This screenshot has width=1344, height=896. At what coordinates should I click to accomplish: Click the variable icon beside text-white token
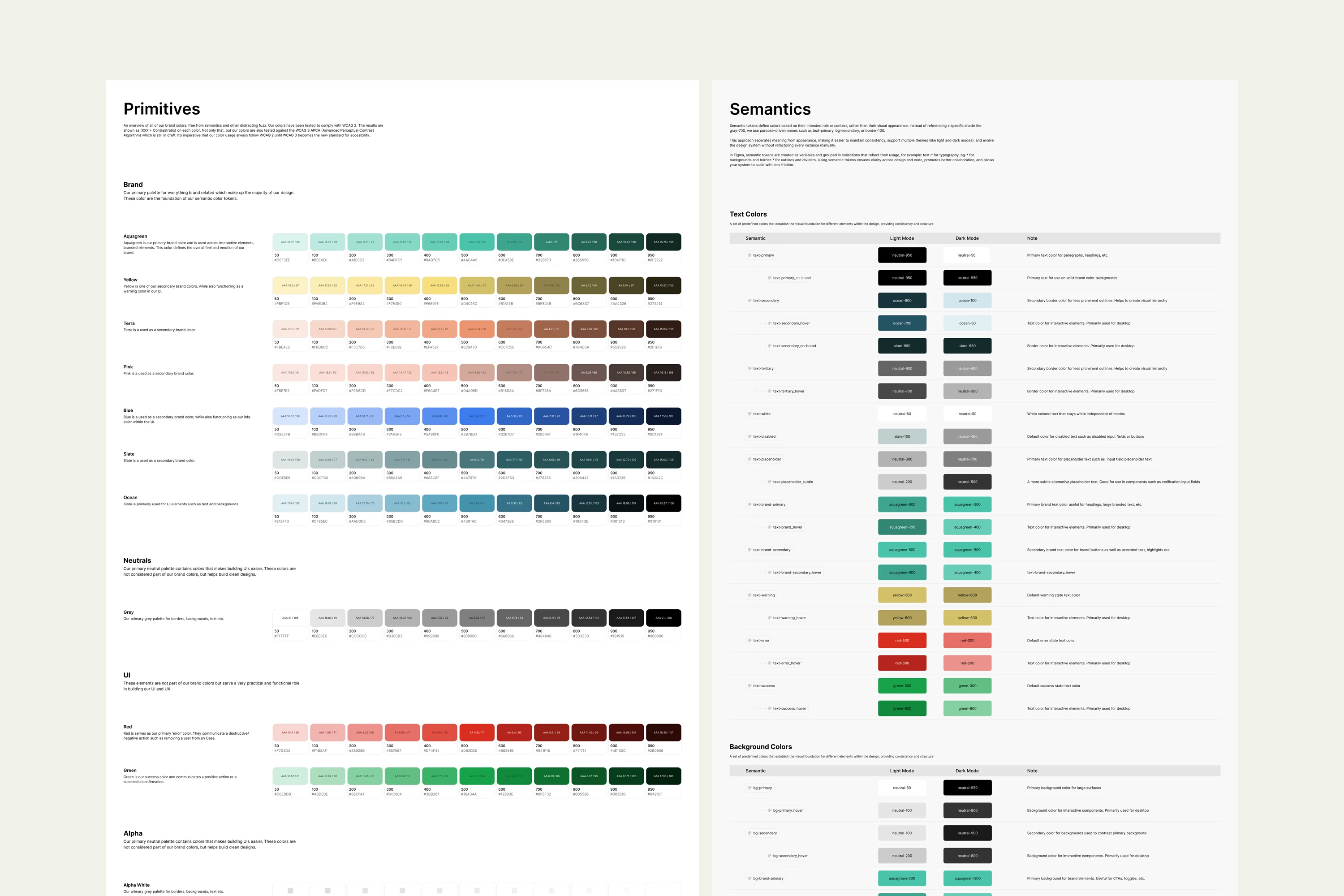tap(749, 414)
